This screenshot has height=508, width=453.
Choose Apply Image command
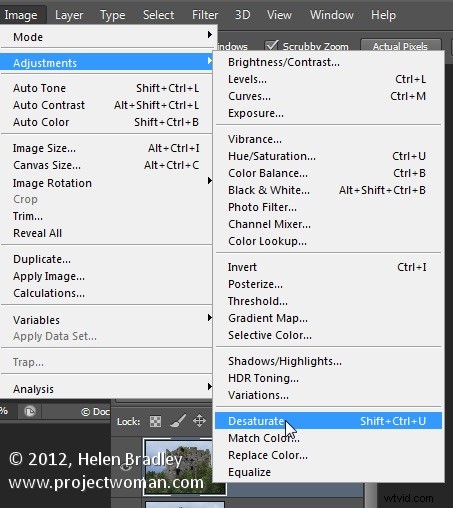click(107, 276)
